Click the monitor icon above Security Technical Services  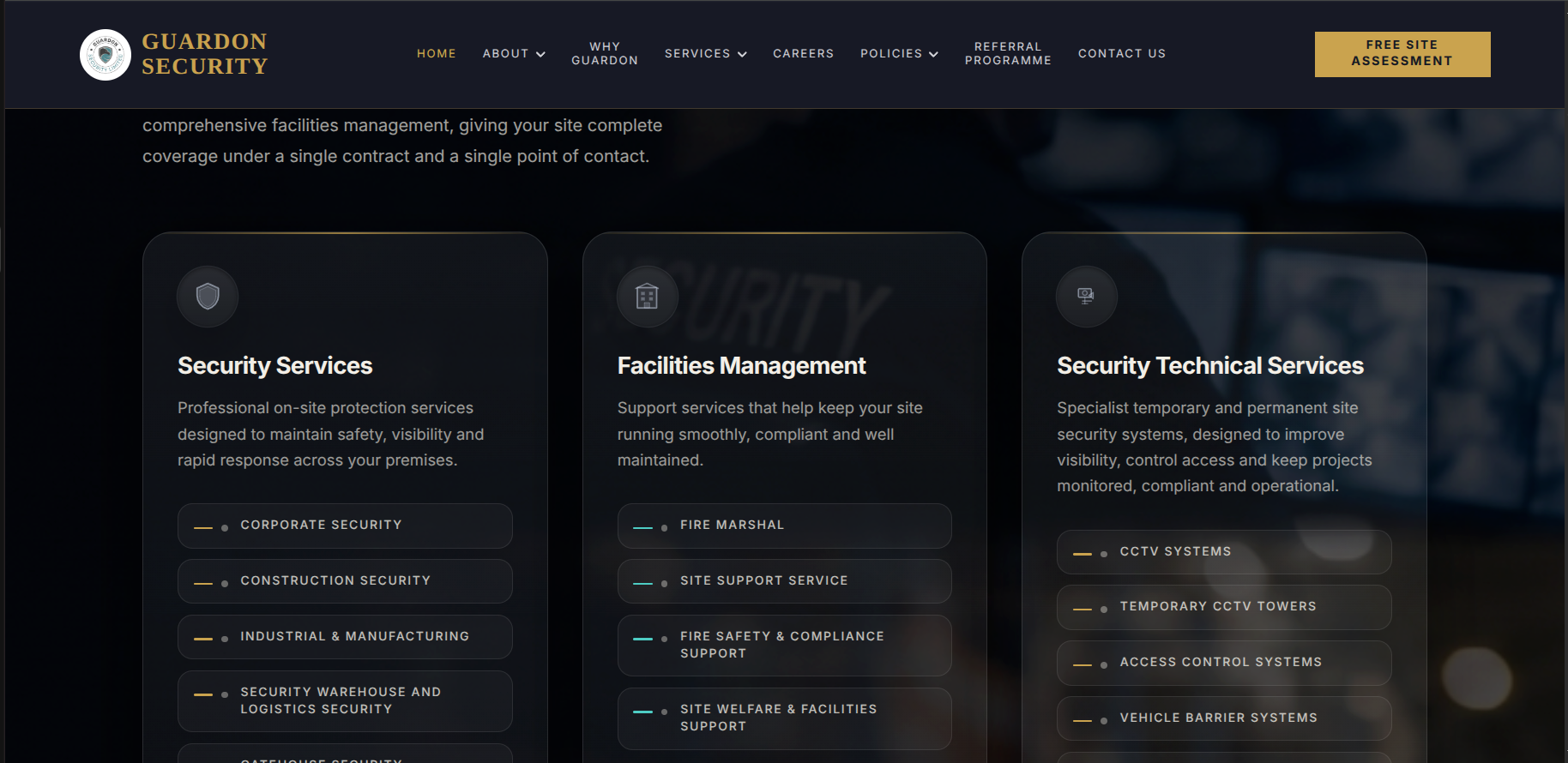pyautogui.click(x=1086, y=297)
